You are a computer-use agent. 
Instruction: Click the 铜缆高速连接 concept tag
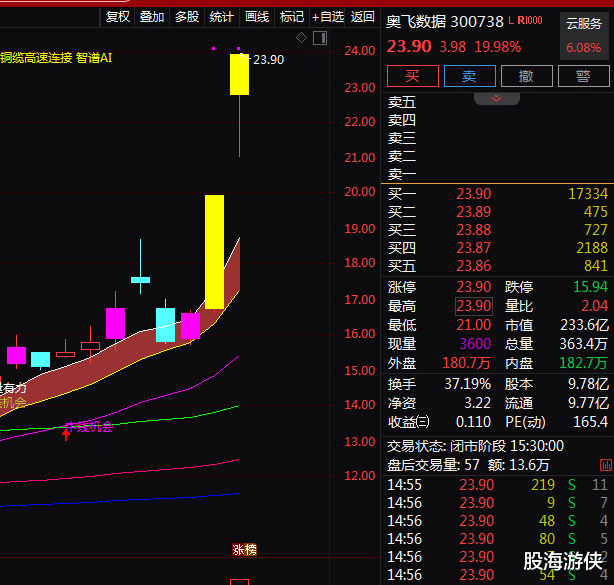pos(36,58)
